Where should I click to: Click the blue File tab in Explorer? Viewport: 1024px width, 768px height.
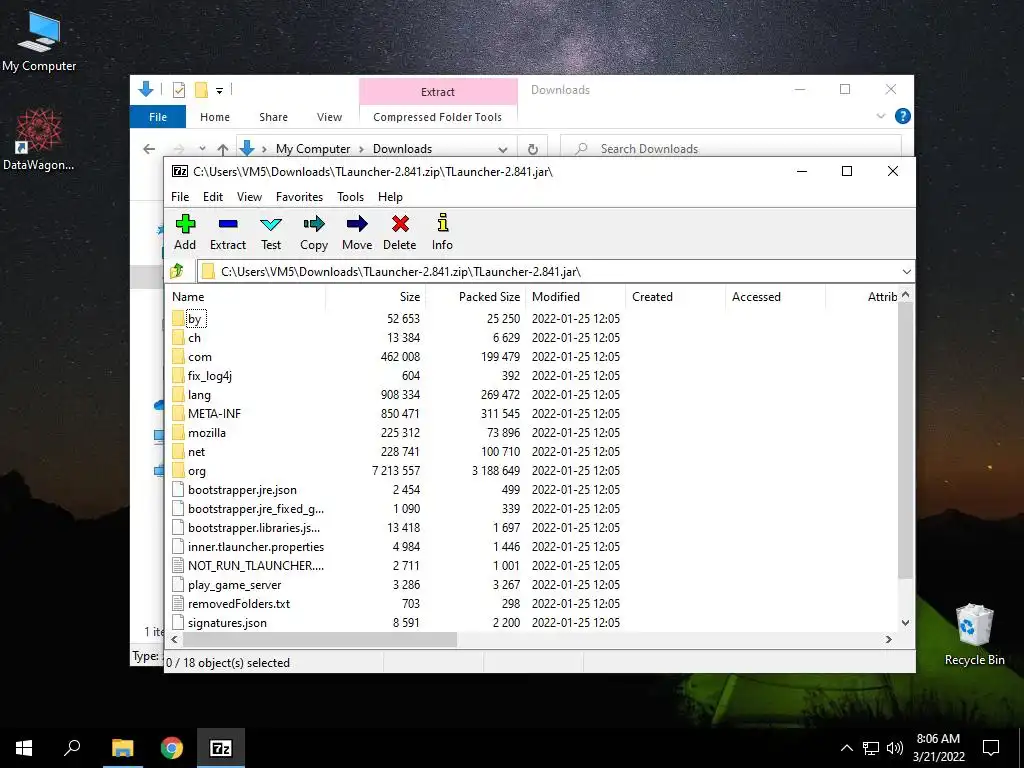pyautogui.click(x=158, y=117)
